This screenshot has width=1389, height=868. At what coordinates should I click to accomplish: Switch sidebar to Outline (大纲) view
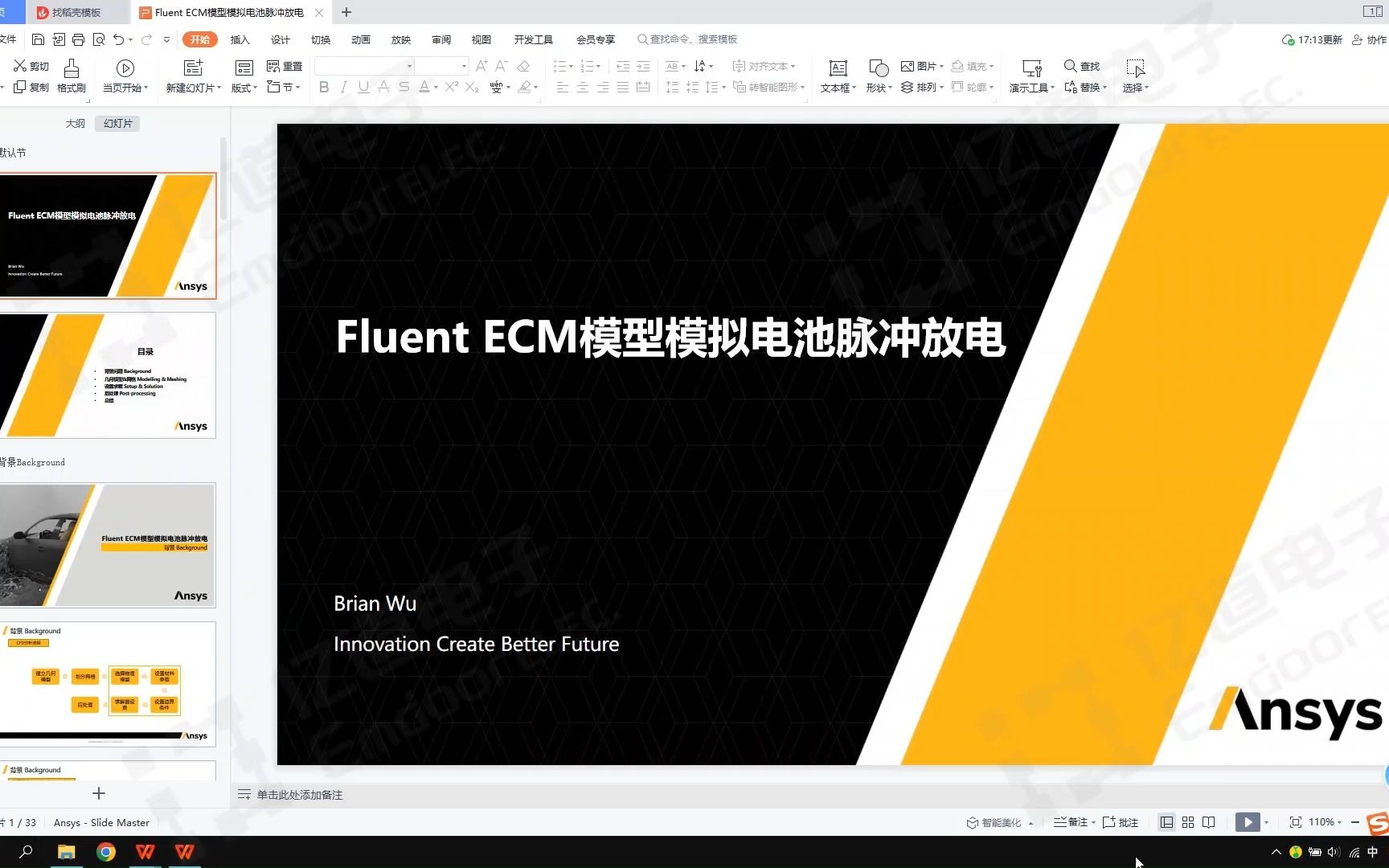[75, 123]
